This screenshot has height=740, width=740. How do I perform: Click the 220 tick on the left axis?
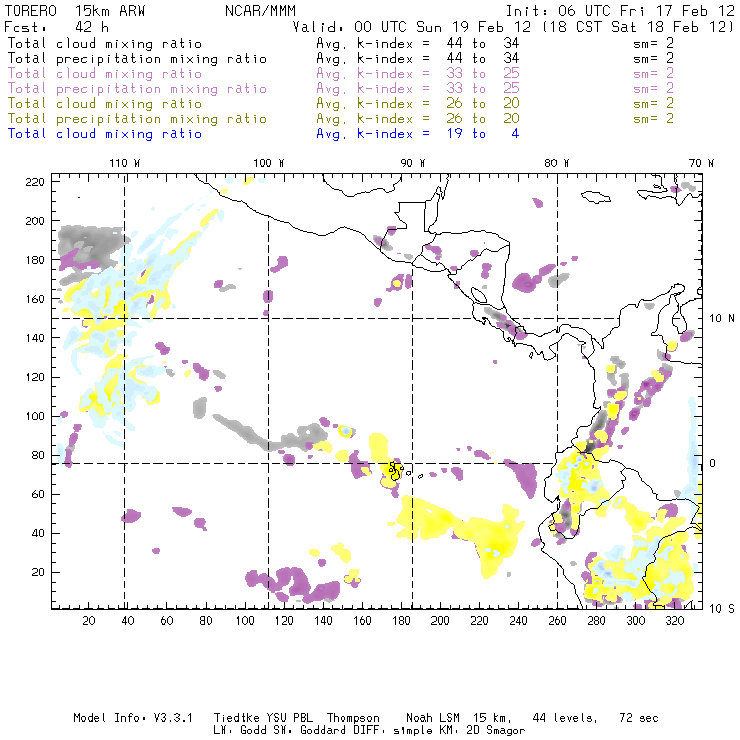(x=36, y=181)
